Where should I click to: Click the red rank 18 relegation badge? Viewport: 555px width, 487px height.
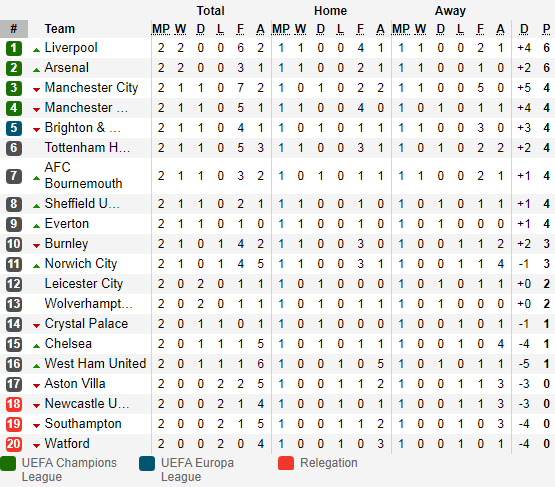pyautogui.click(x=14, y=404)
